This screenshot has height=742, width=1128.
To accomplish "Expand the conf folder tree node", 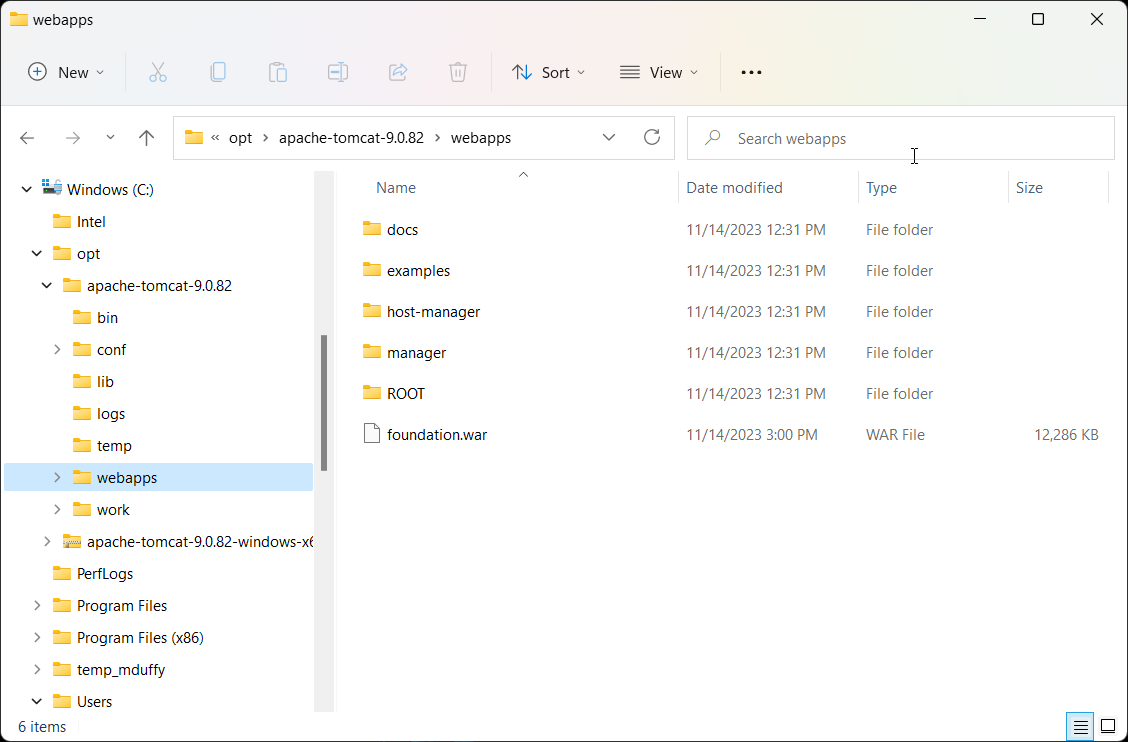I will tap(57, 350).
